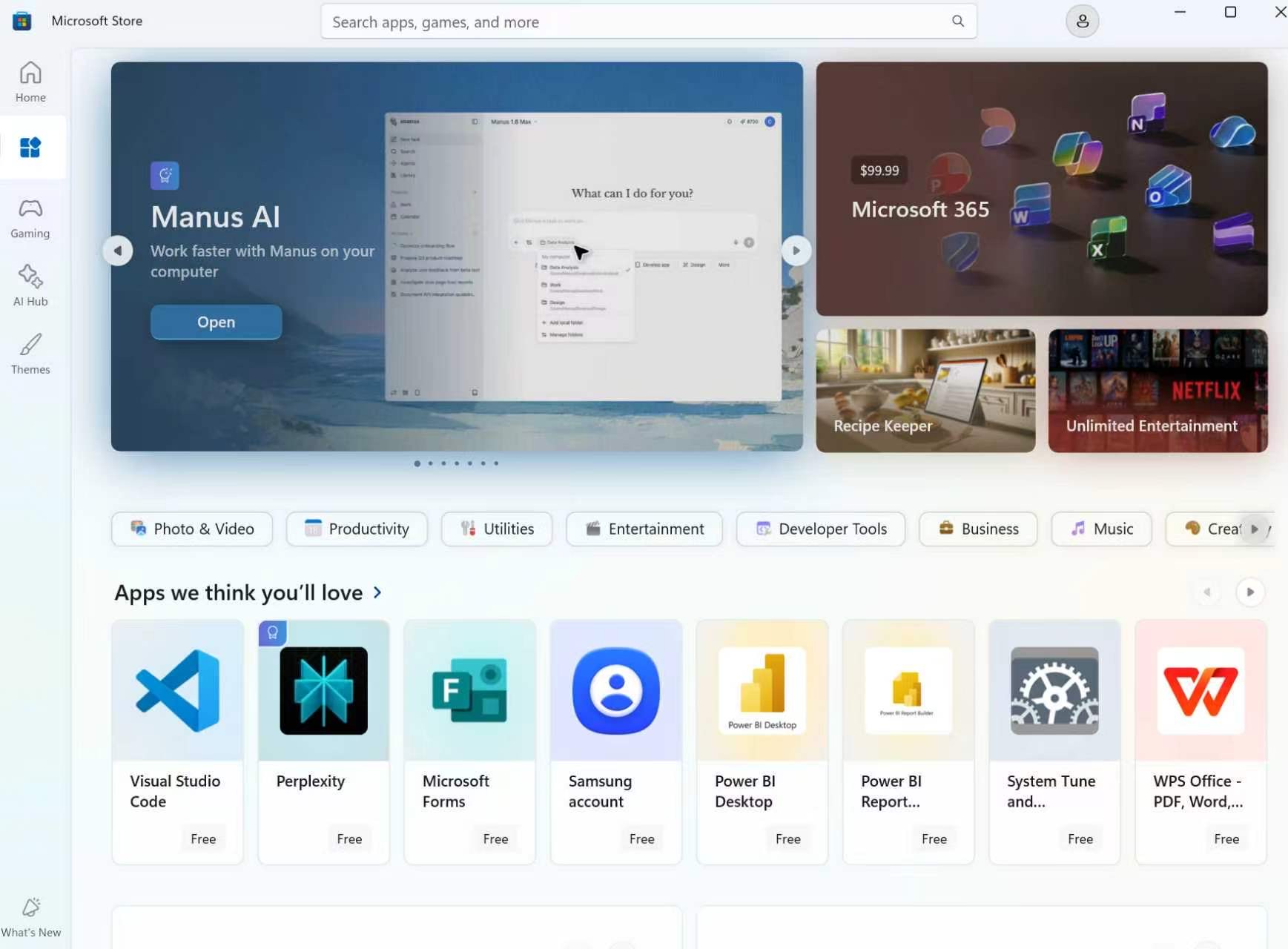Open the user account profile icon

click(x=1082, y=22)
